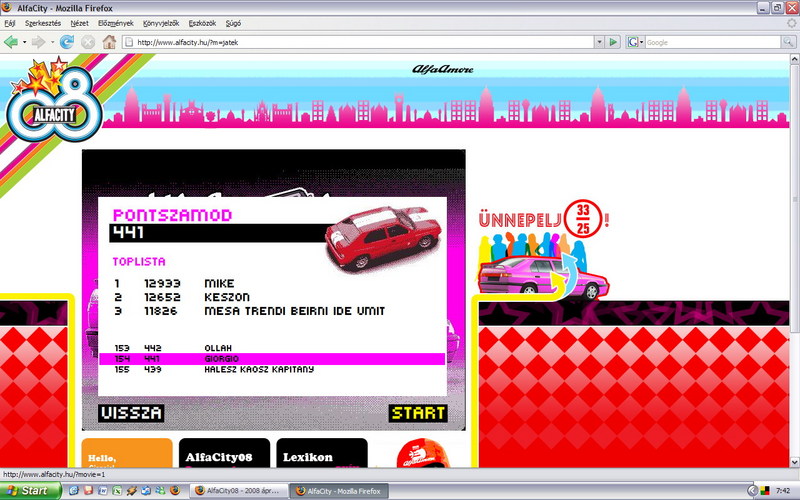Select toplist row KESZON 12652
800x500 pixels.
click(182, 297)
